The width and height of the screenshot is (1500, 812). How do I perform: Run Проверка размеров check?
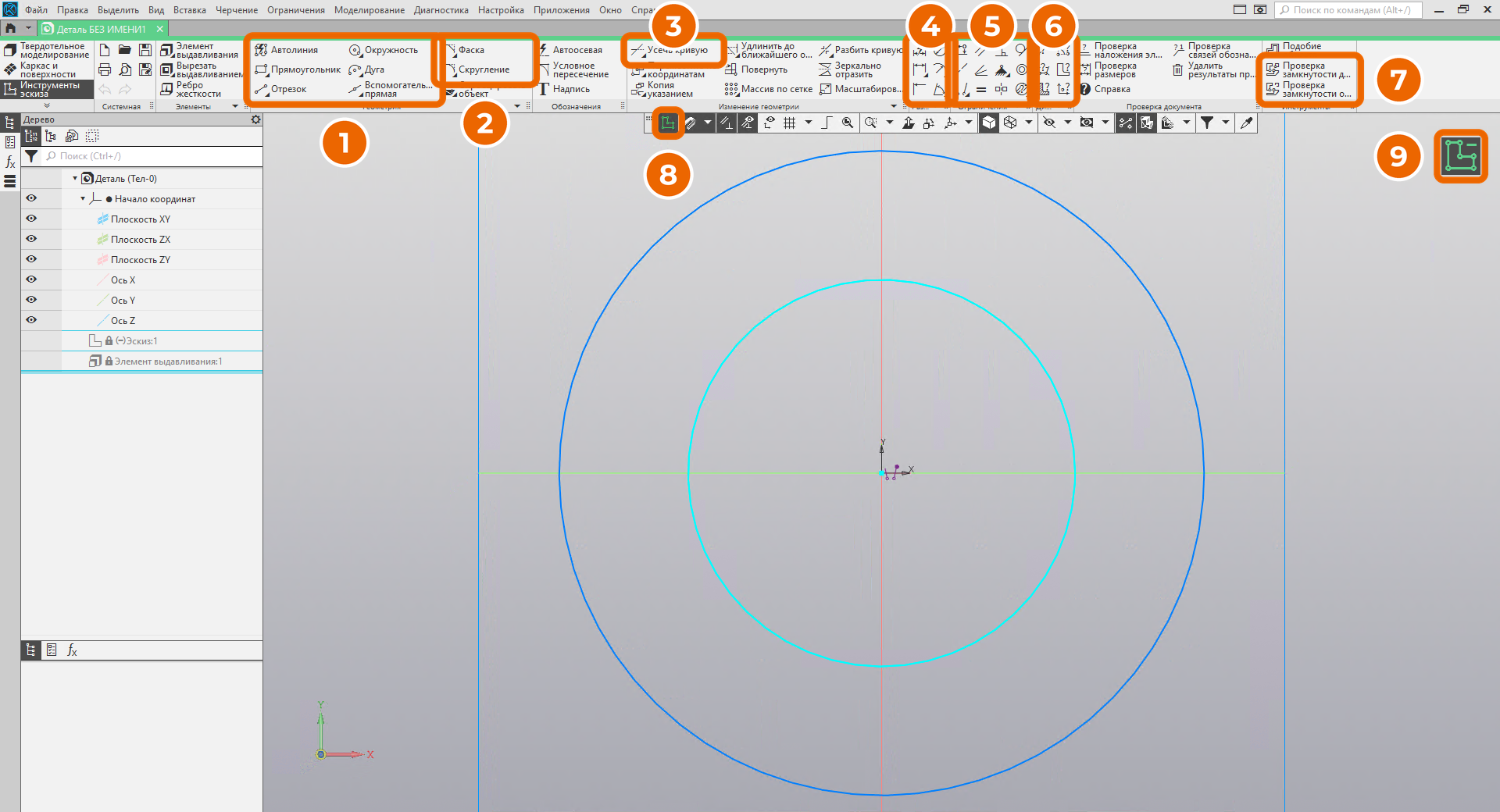point(1108,70)
